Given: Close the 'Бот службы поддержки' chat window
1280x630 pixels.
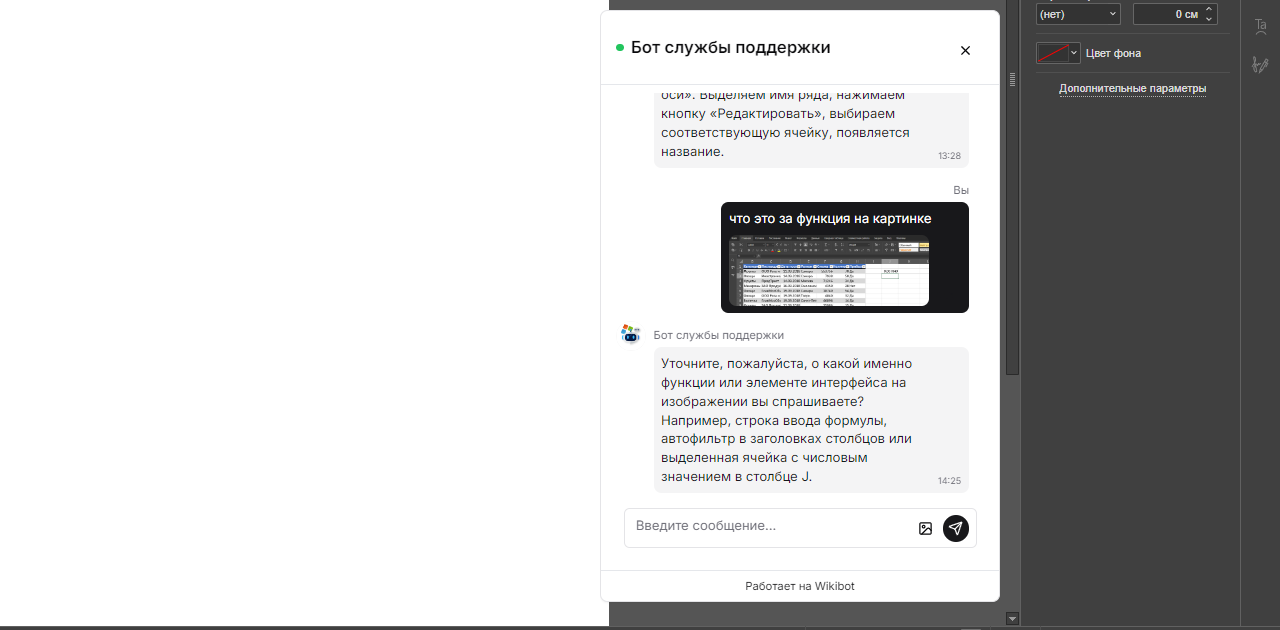Looking at the screenshot, I should pos(964,50).
